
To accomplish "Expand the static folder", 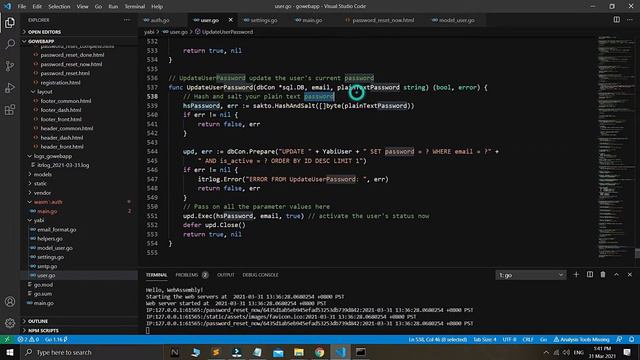I will [40, 184].
